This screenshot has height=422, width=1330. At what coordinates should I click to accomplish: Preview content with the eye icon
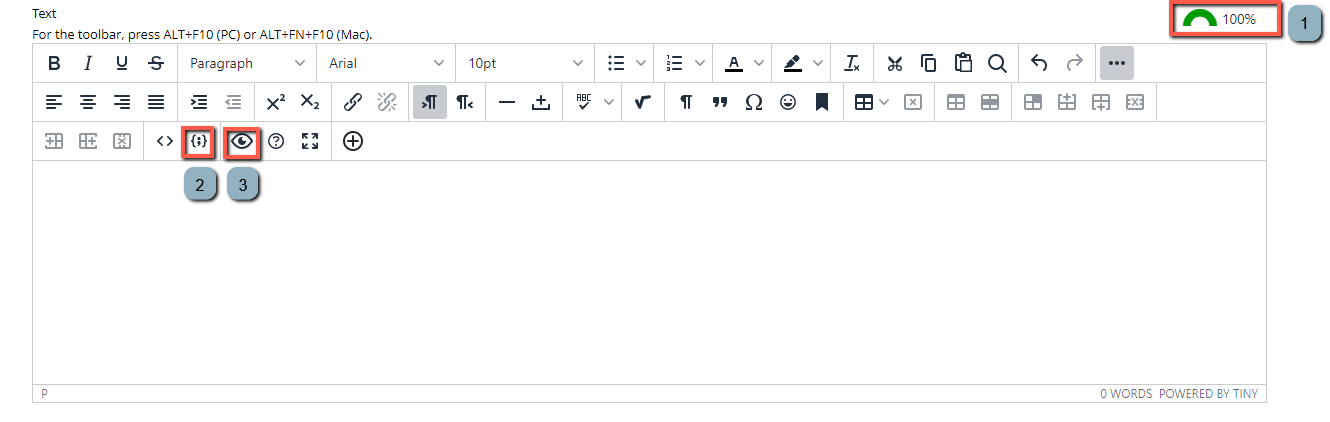click(242, 141)
